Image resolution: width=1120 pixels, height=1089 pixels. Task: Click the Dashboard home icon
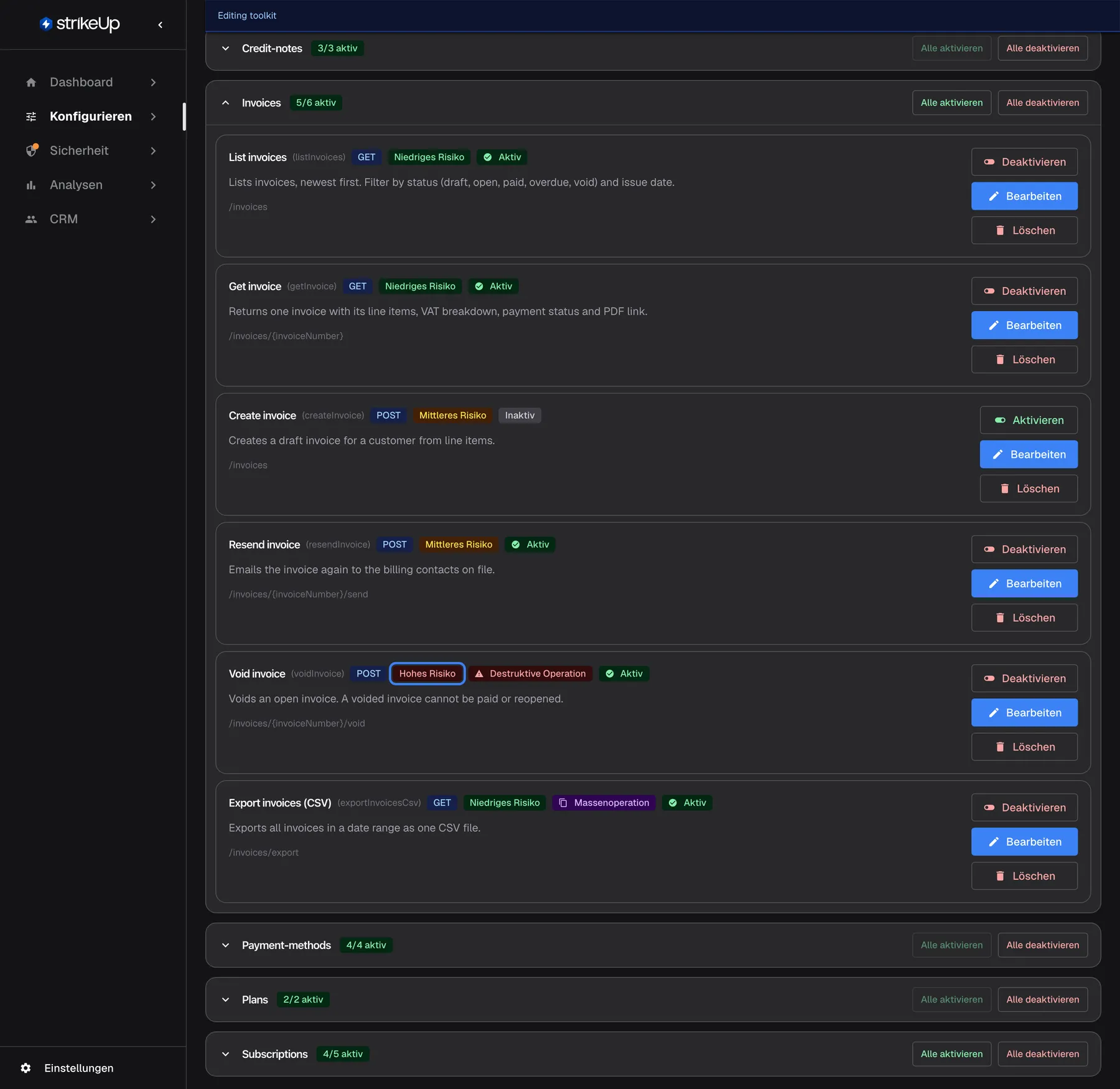pos(31,82)
